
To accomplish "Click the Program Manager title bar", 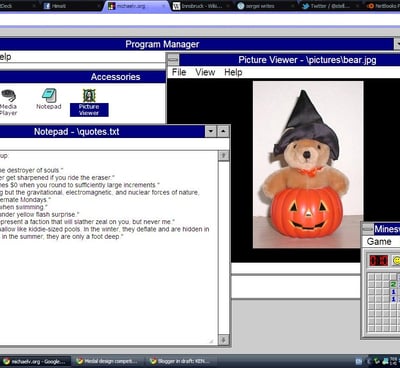I will (x=197, y=44).
